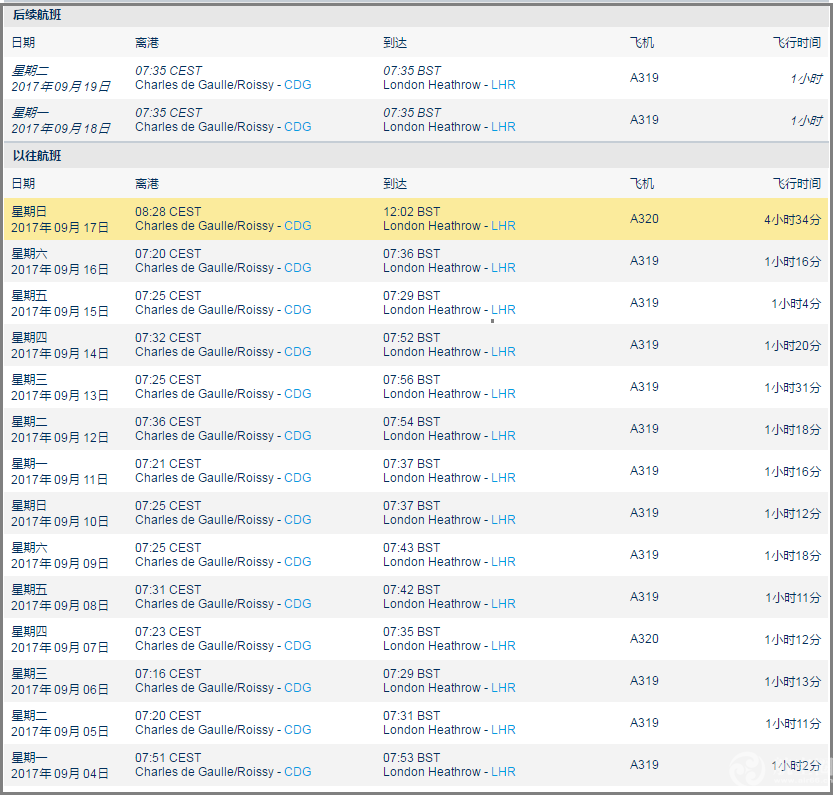Click departure time 07:51 CEST
The image size is (834, 796).
tap(168, 758)
